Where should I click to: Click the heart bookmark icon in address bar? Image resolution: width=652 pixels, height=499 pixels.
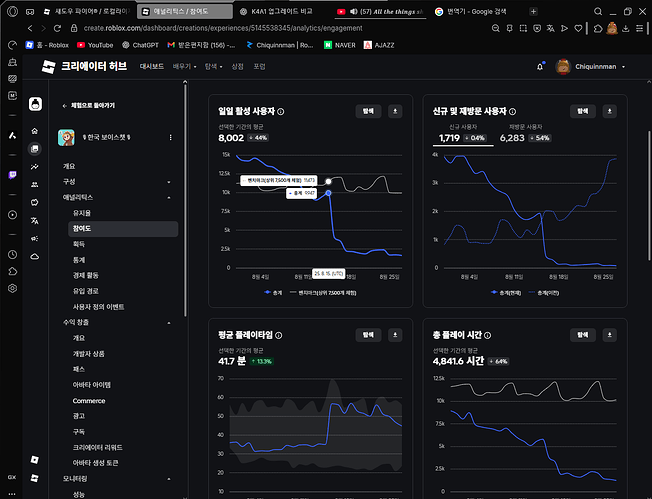[x=578, y=28]
